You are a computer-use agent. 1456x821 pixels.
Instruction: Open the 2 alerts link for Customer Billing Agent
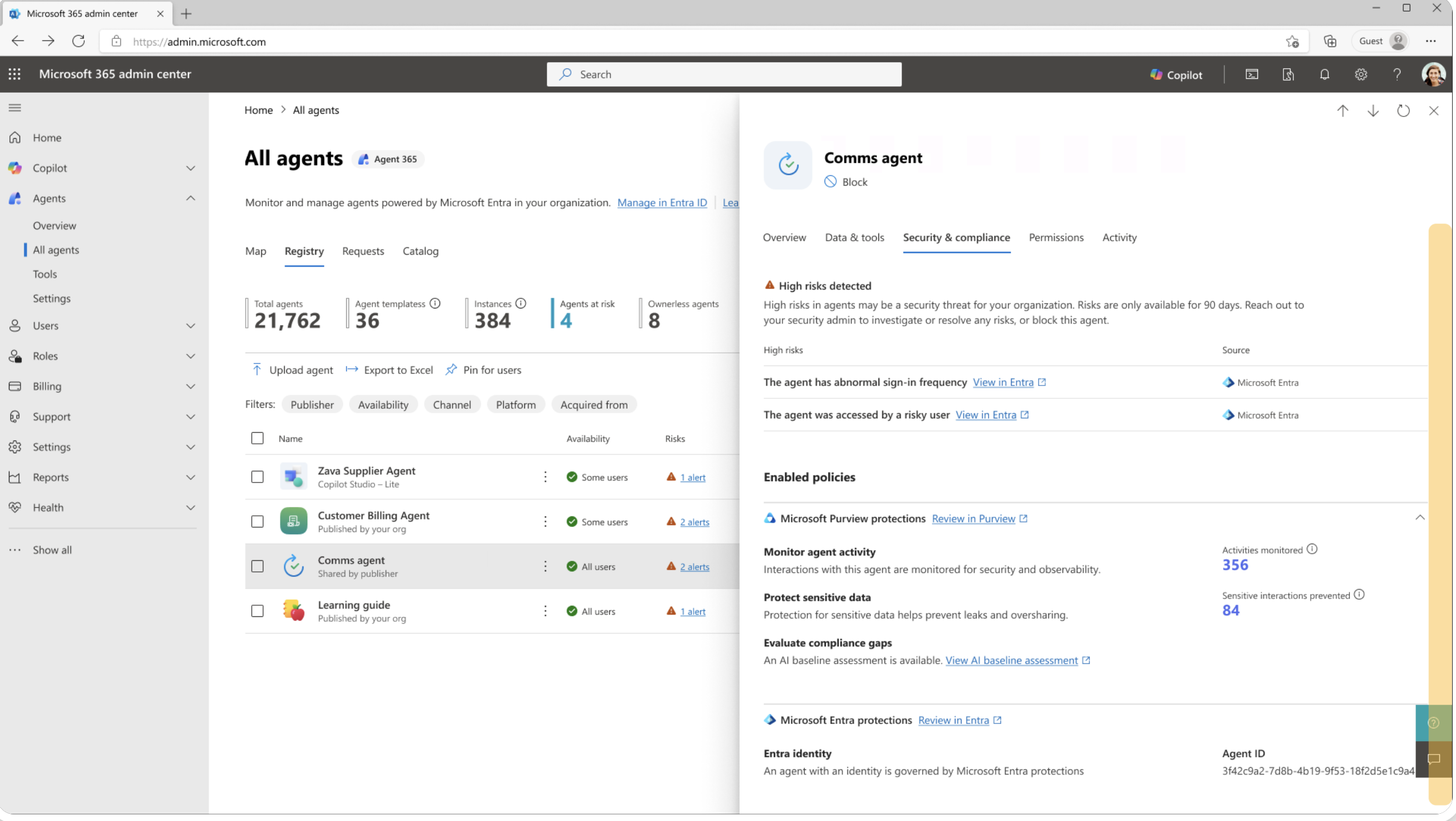695,522
